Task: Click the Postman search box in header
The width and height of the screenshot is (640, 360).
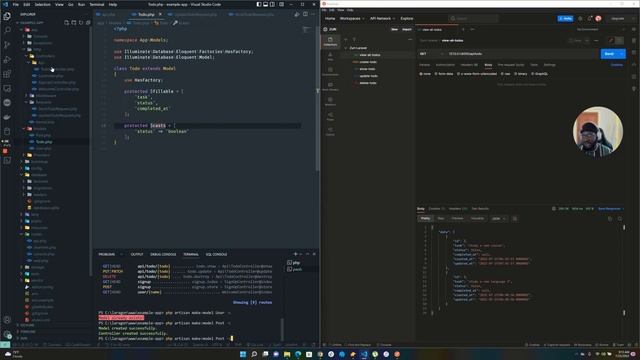Action: [473, 18]
